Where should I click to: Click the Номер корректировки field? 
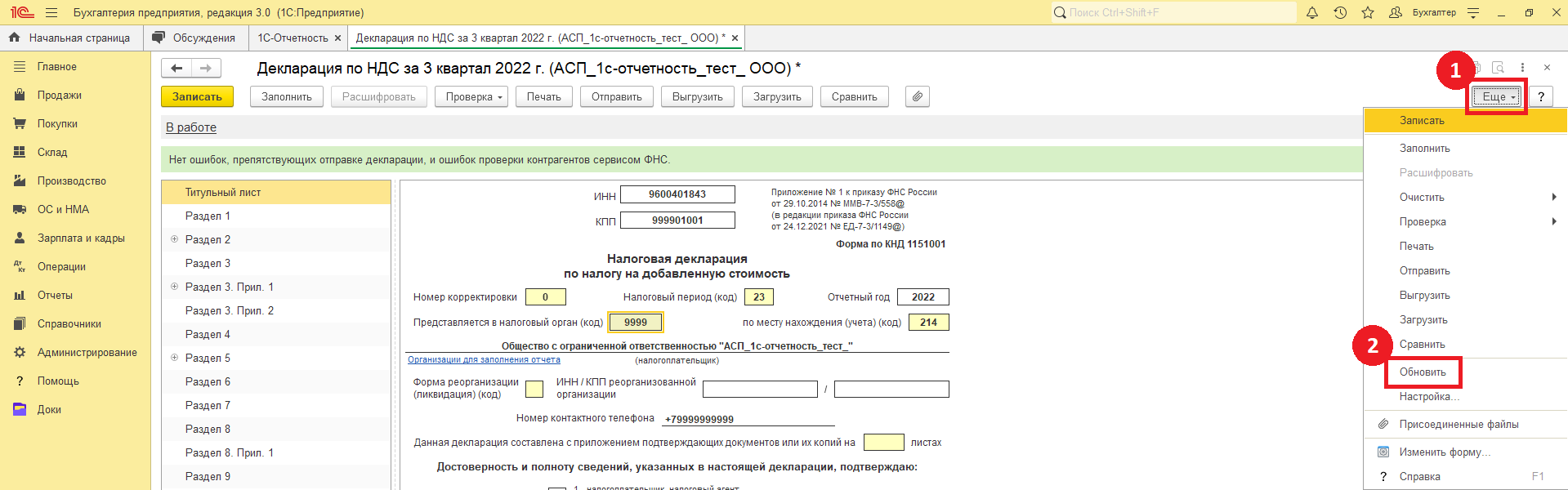[x=545, y=297]
